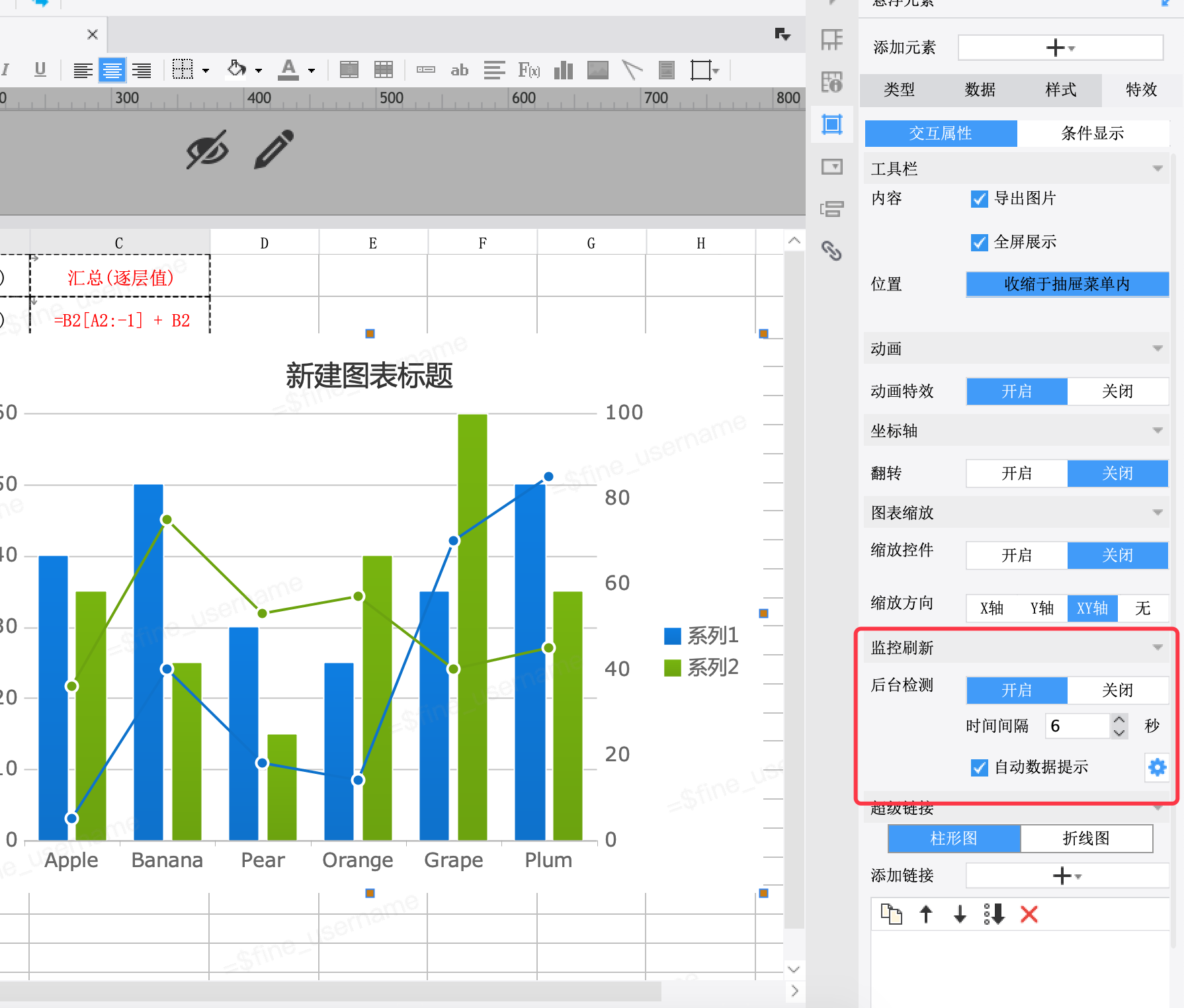Image resolution: width=1184 pixels, height=1008 pixels.
Task: Collapse the 监控刷新 section
Action: pos(1158,647)
